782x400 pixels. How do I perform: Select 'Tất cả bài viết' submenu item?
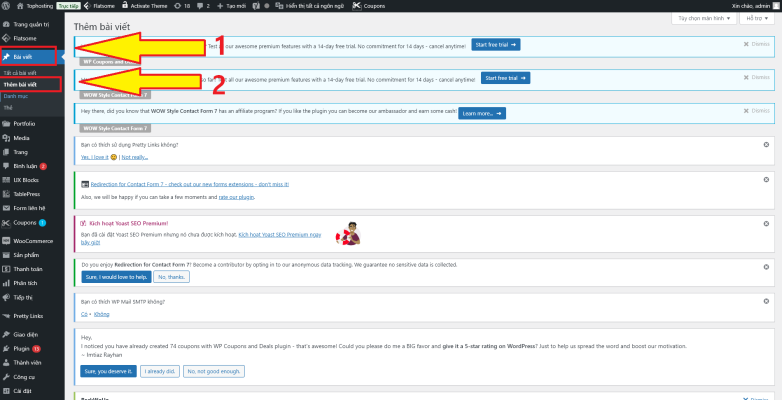point(20,73)
